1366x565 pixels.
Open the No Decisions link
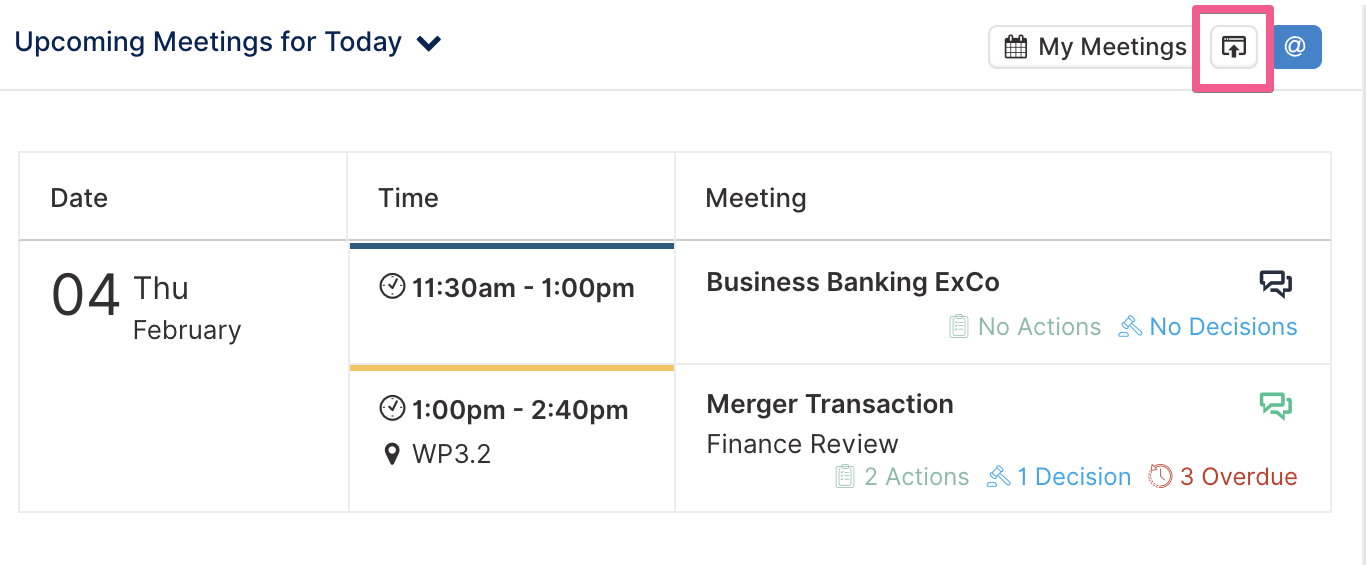[x=1223, y=327]
